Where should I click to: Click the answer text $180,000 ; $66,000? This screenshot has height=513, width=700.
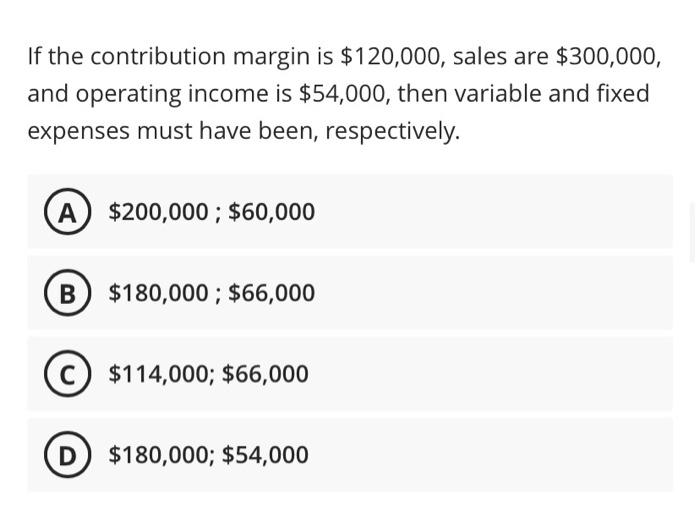coord(211,293)
